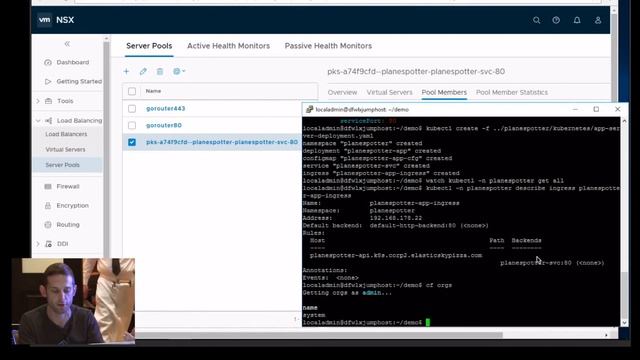Open Firewall section label
Screen dimensions: 640x360
(68, 187)
